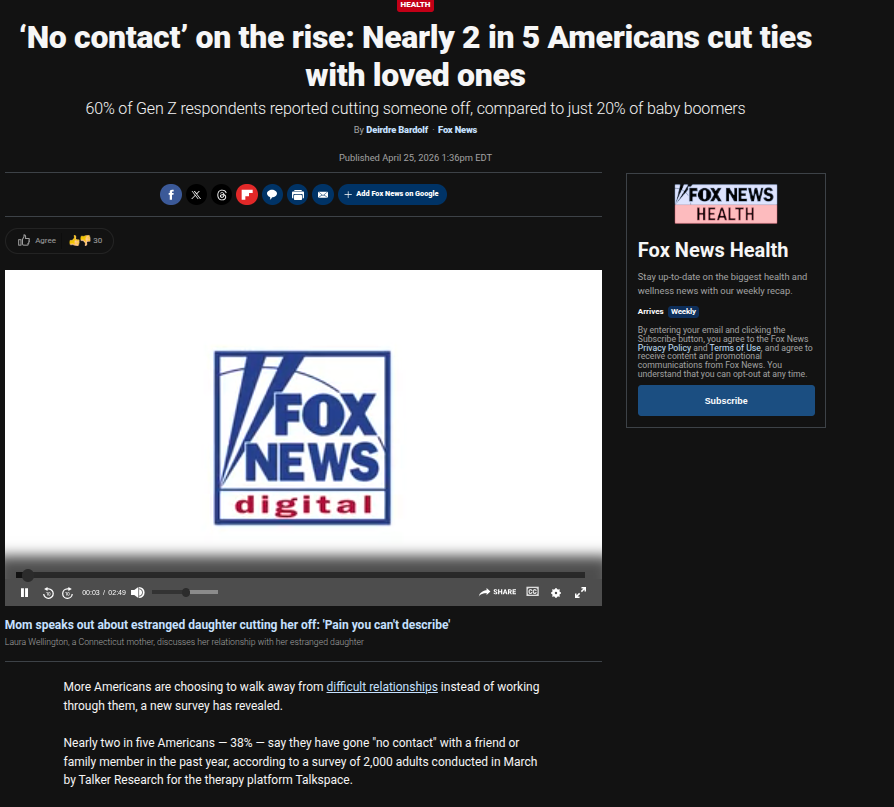Click Add Fox News on Google
Viewport: 894px width, 807px height.
point(392,194)
